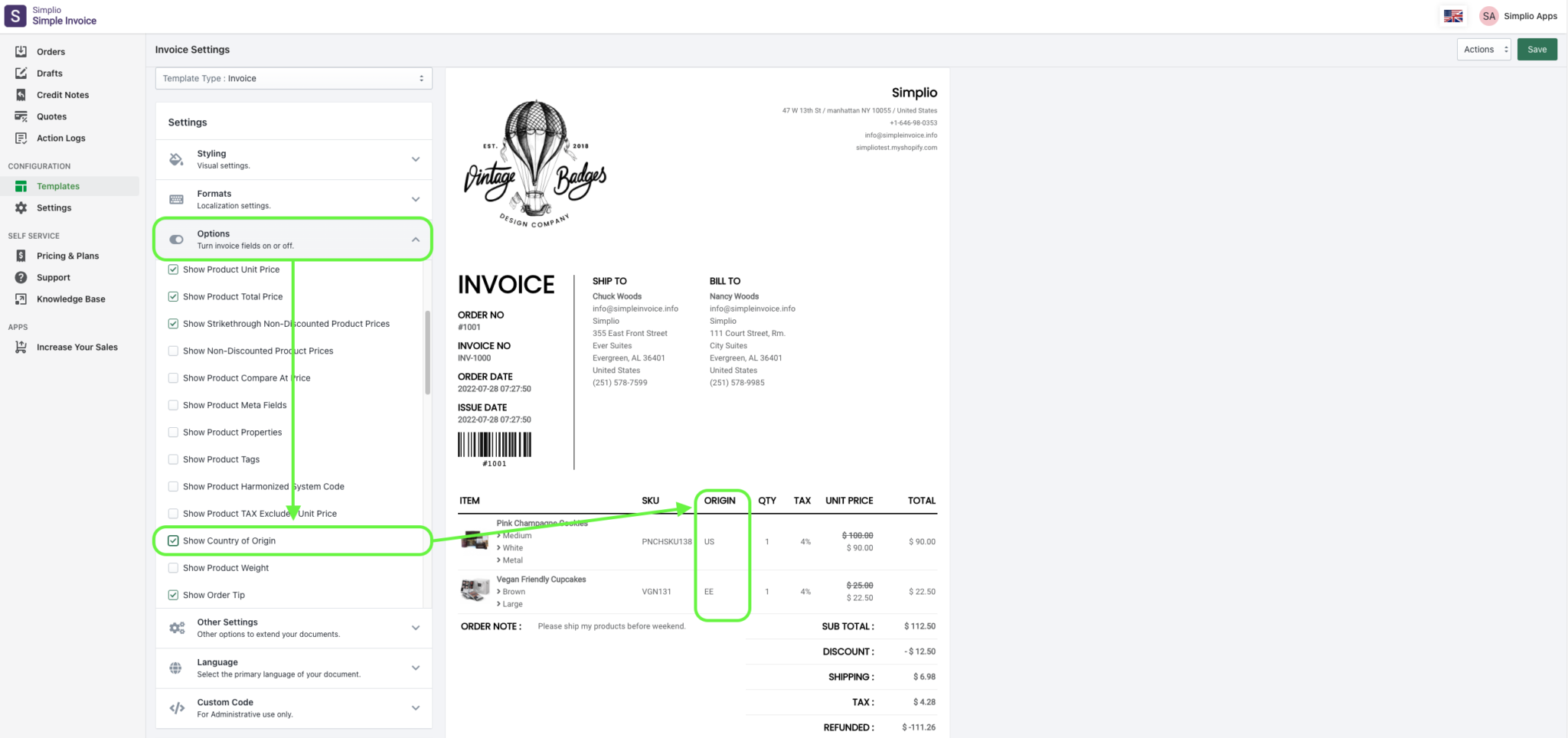Expand the Formats localization settings

pyautogui.click(x=293, y=199)
